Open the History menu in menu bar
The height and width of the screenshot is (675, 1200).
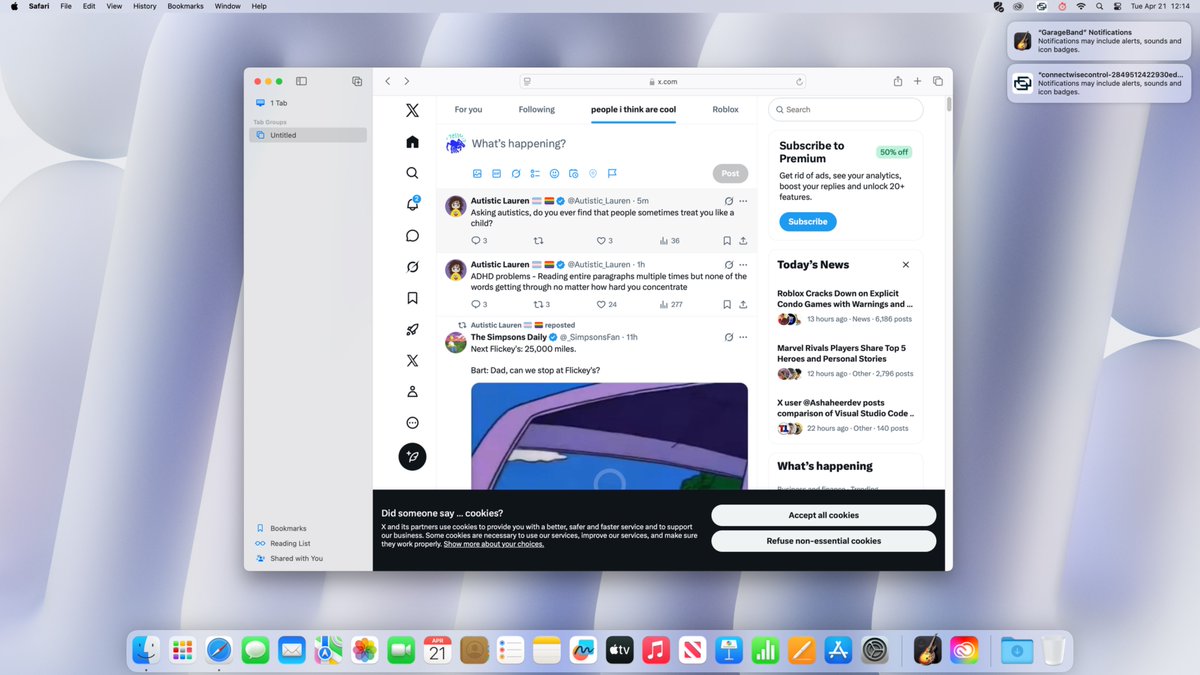[x=144, y=6]
